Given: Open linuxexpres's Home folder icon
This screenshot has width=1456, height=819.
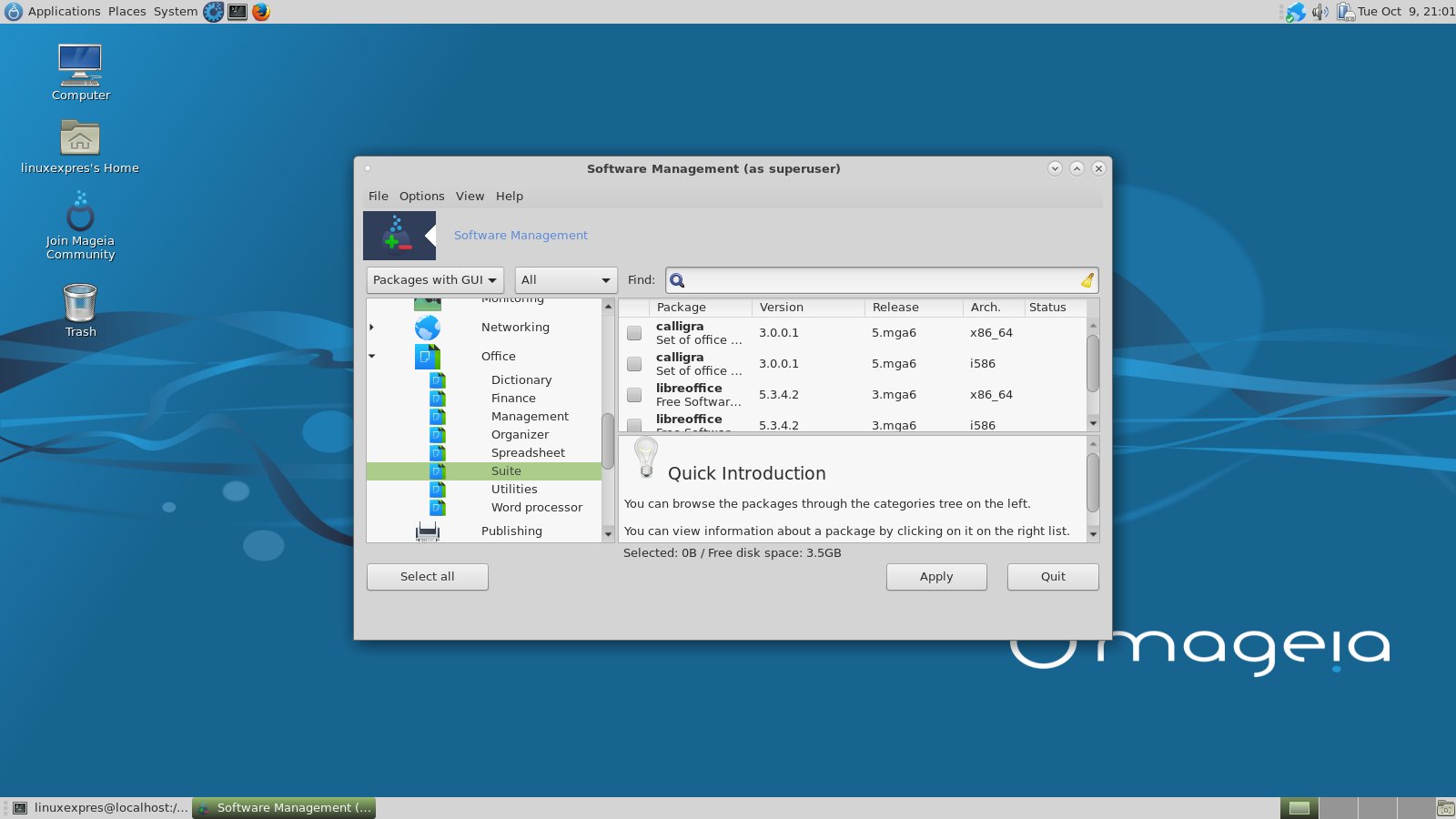Looking at the screenshot, I should click(x=80, y=147).
